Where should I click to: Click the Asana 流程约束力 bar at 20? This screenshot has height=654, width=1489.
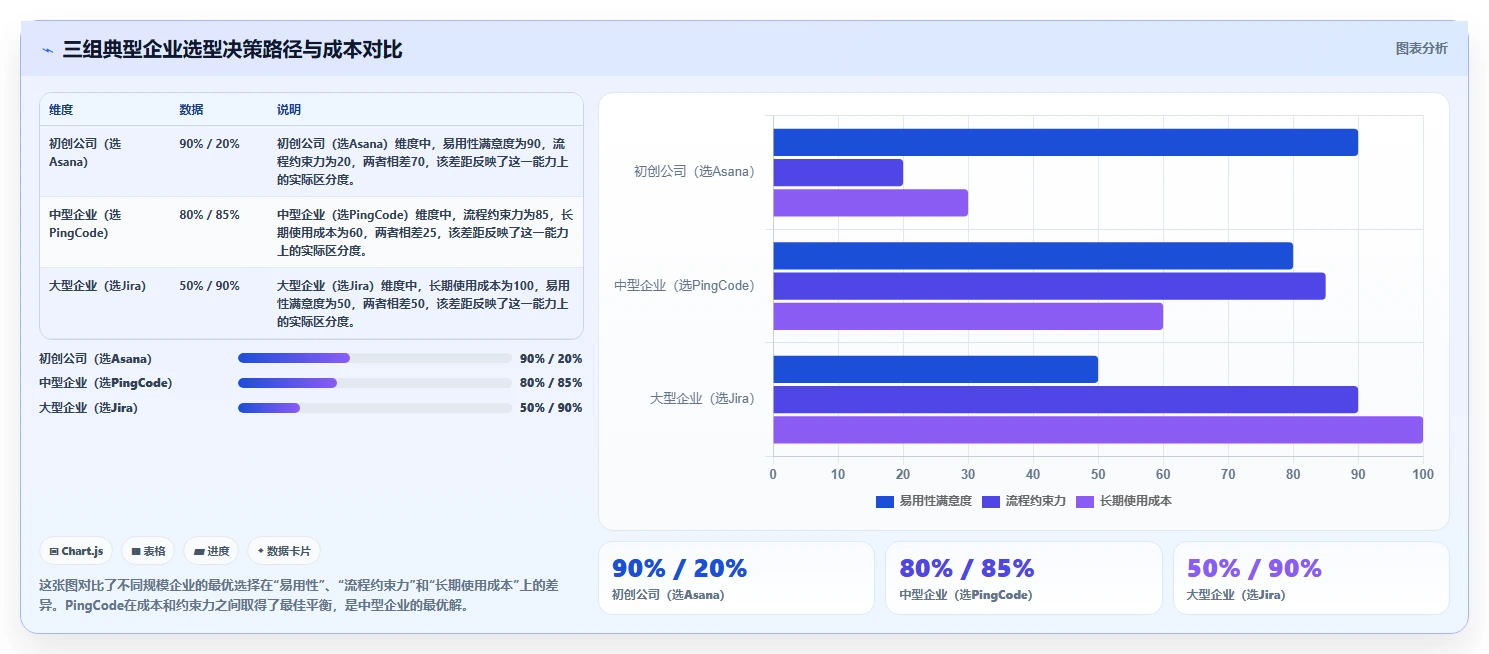[838, 172]
